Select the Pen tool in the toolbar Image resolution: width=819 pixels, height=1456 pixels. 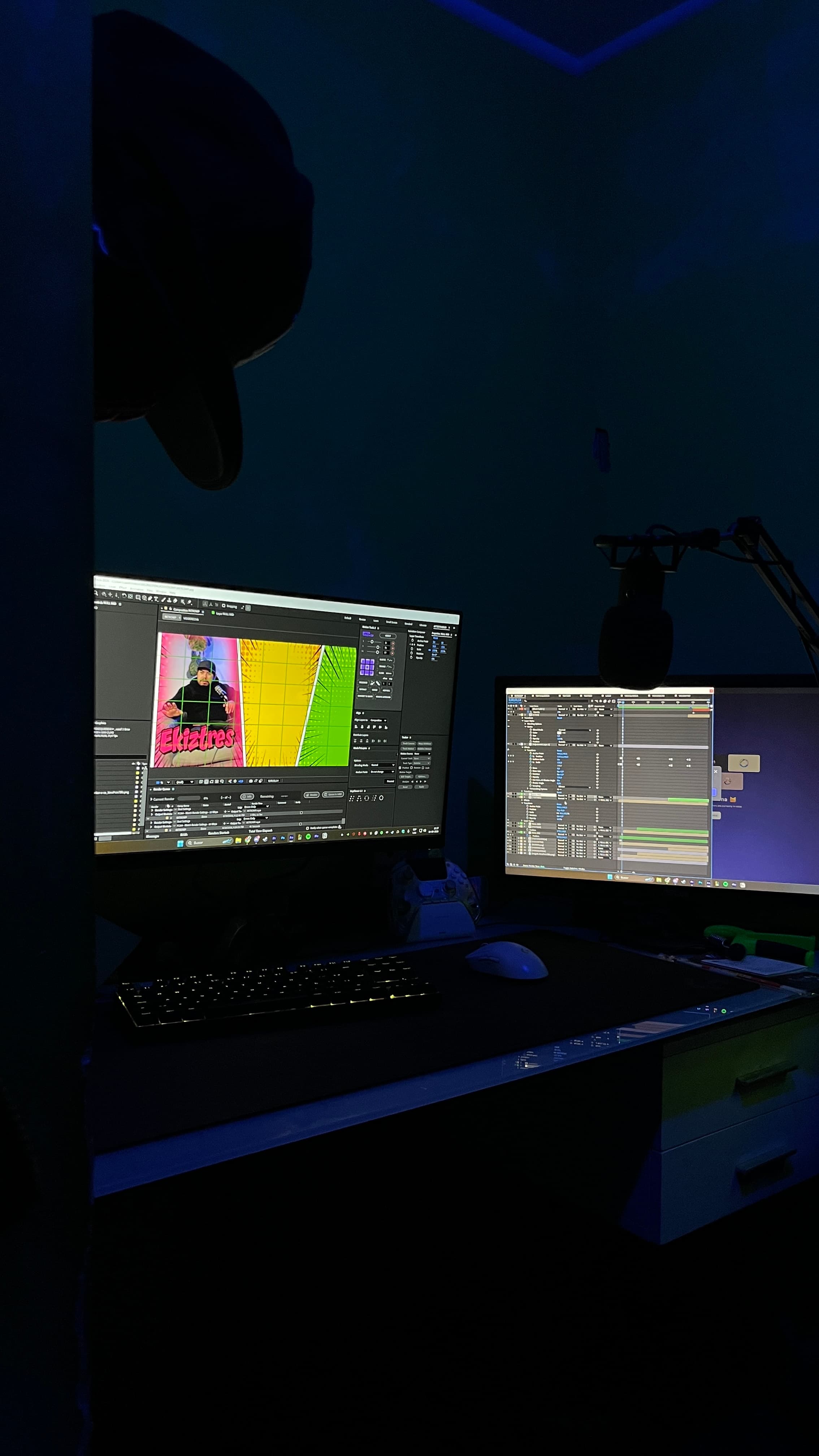tap(150, 599)
